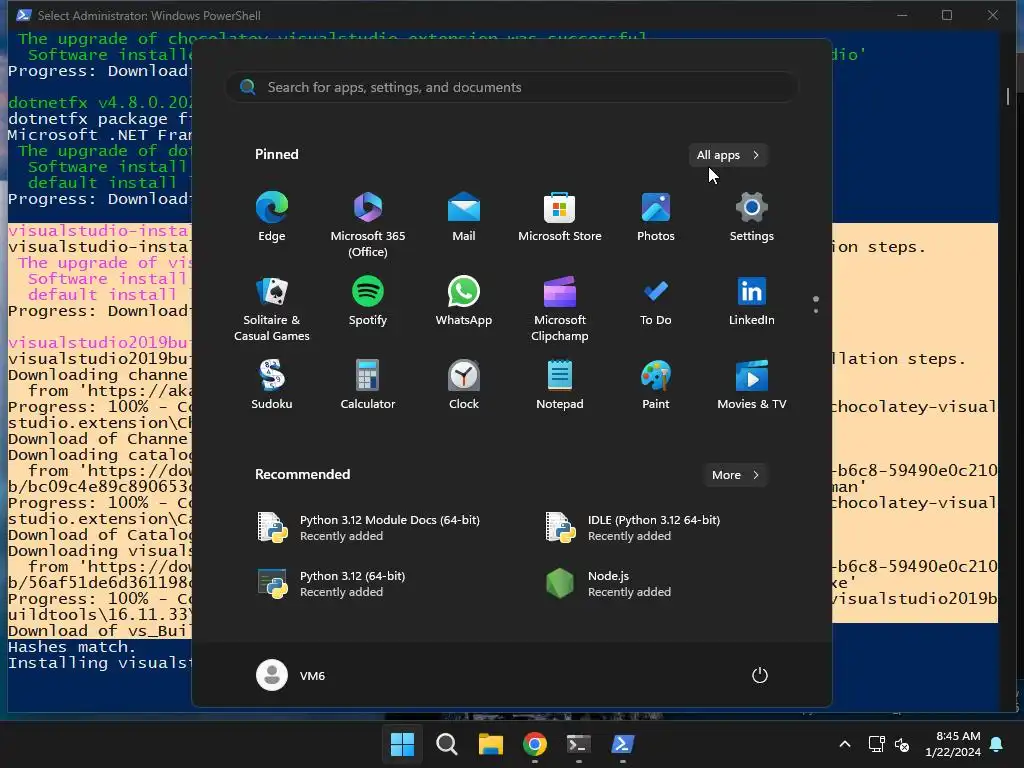Launch Python 3.12 (64-bit)

[x=332, y=584]
